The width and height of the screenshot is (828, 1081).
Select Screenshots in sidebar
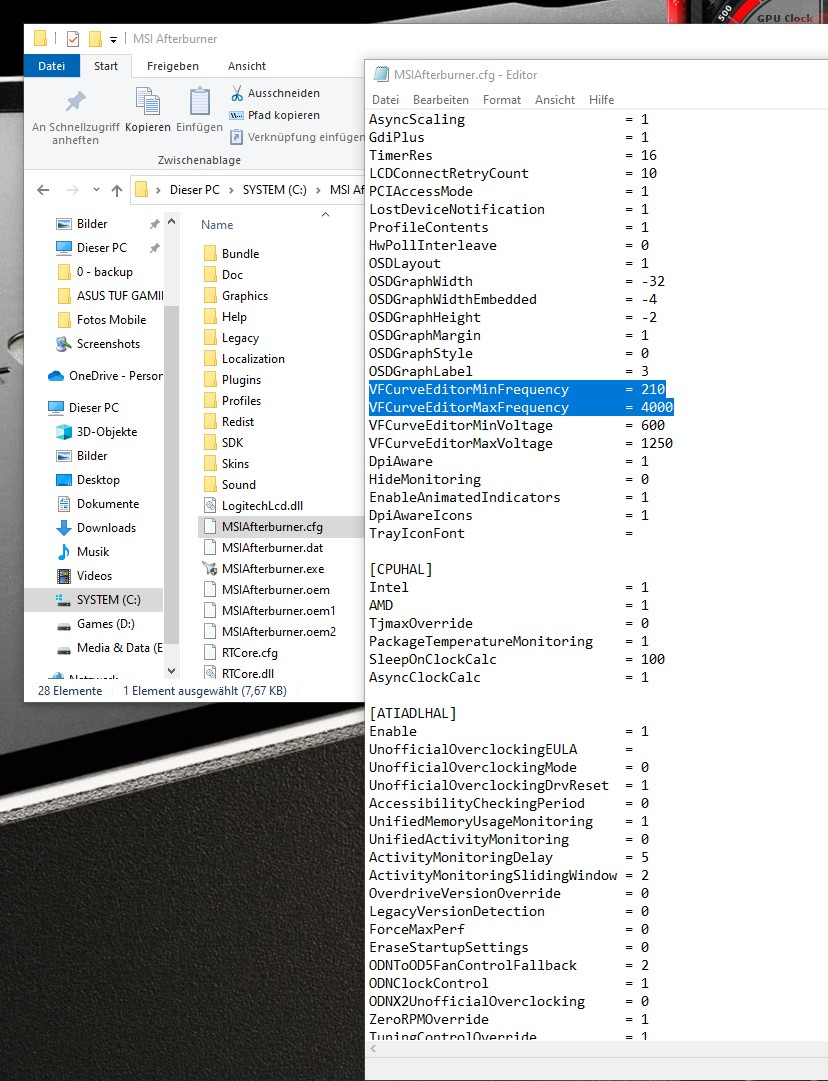pyautogui.click(x=108, y=344)
